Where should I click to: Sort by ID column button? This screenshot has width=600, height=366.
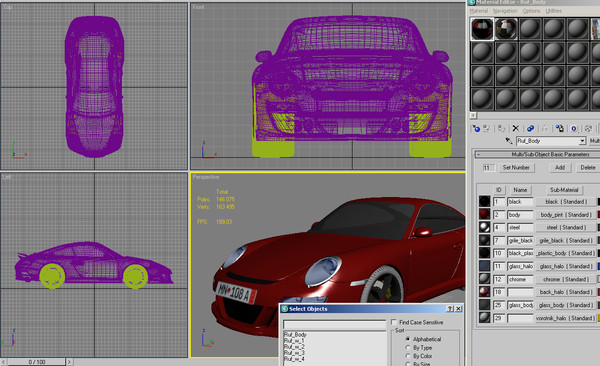[x=499, y=190]
